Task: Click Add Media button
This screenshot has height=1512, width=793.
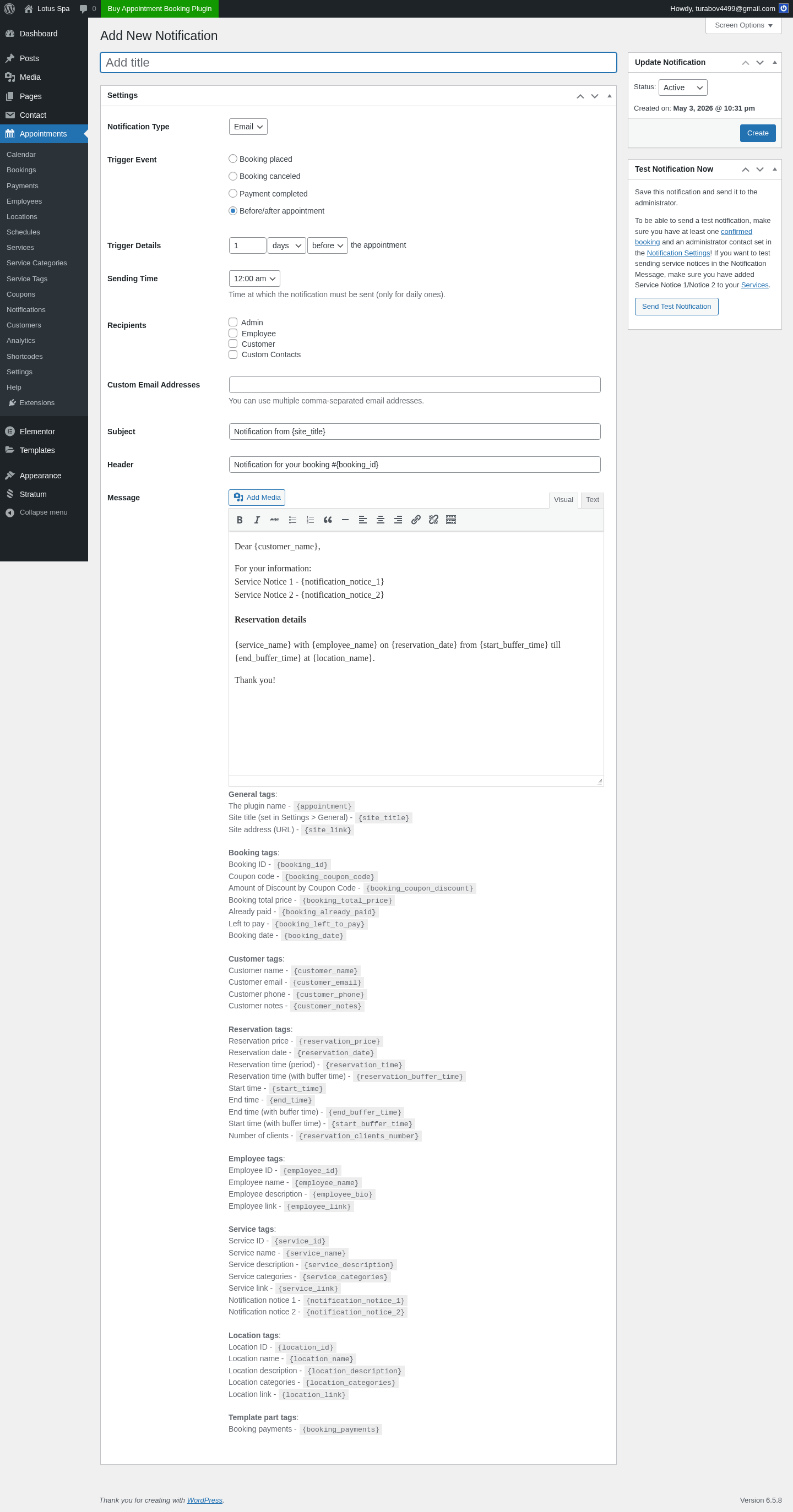Action: [257, 497]
